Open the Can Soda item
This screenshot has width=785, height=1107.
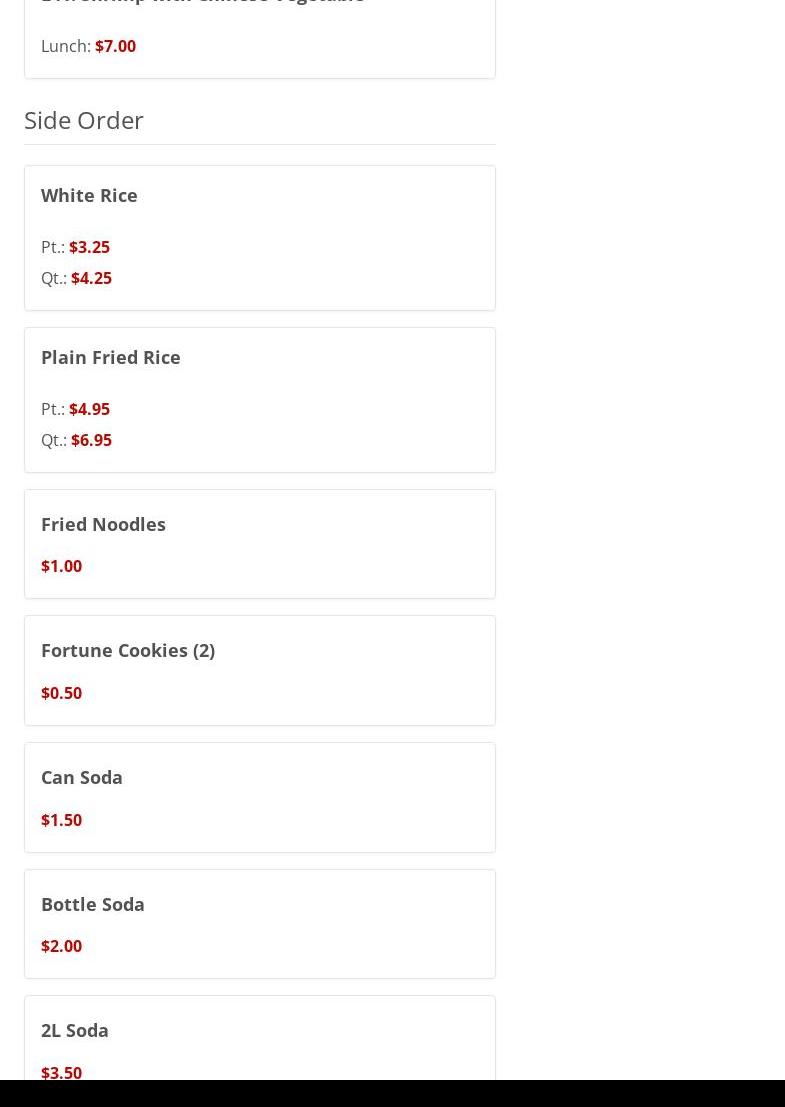coord(81,777)
